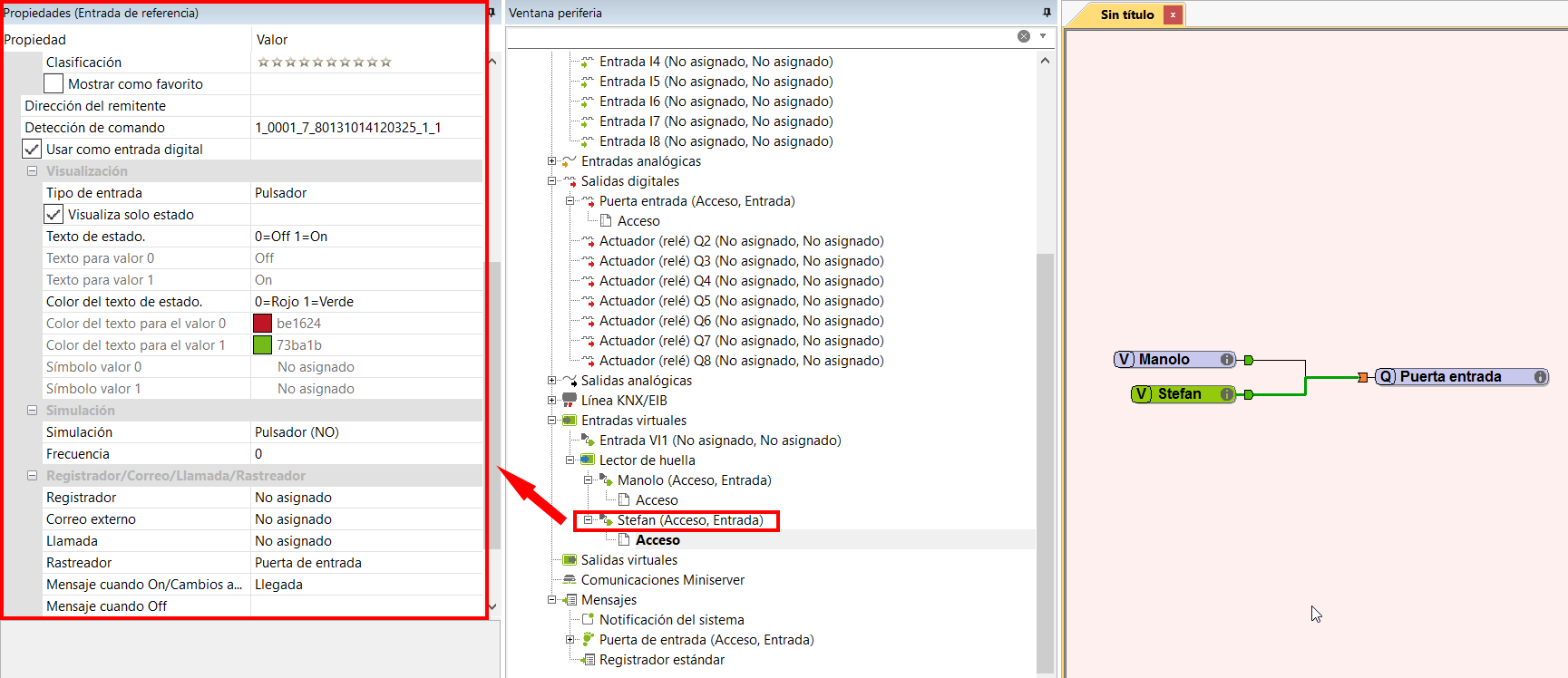
Task: Click info icon on Puerta entrada block
Action: pos(1540,377)
